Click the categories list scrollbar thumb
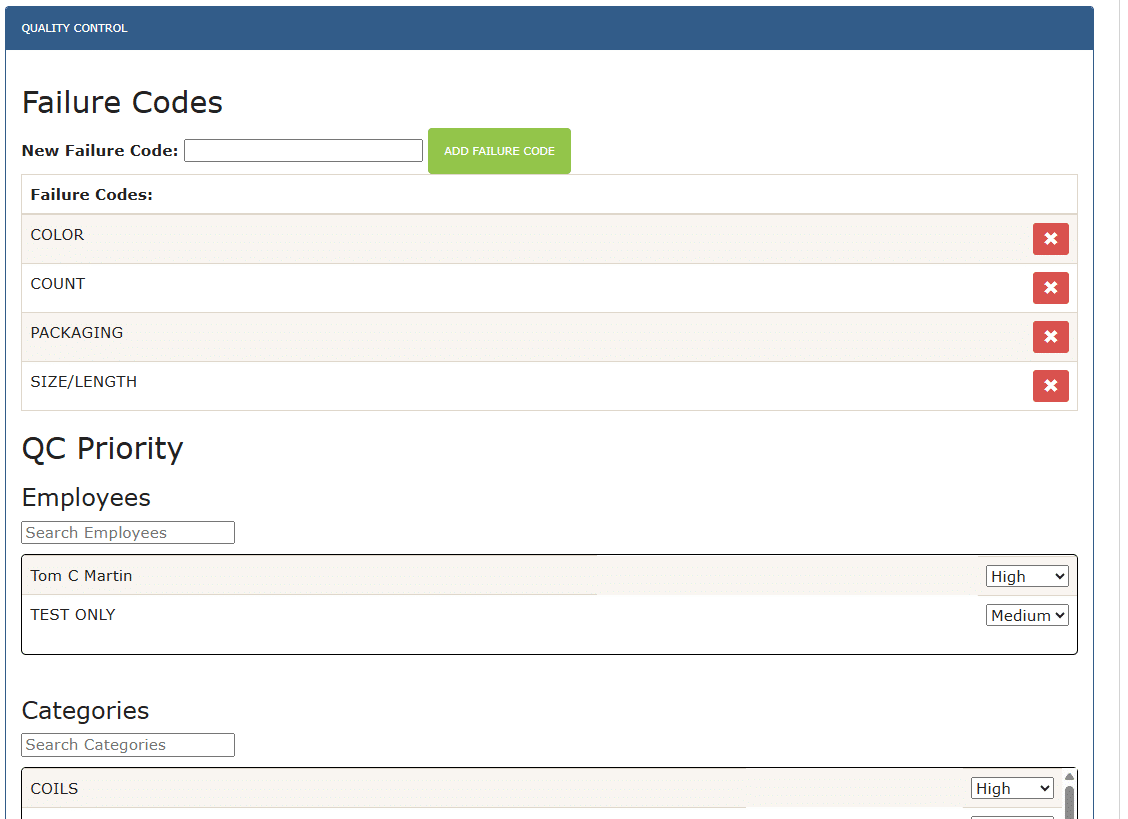 click(1069, 802)
